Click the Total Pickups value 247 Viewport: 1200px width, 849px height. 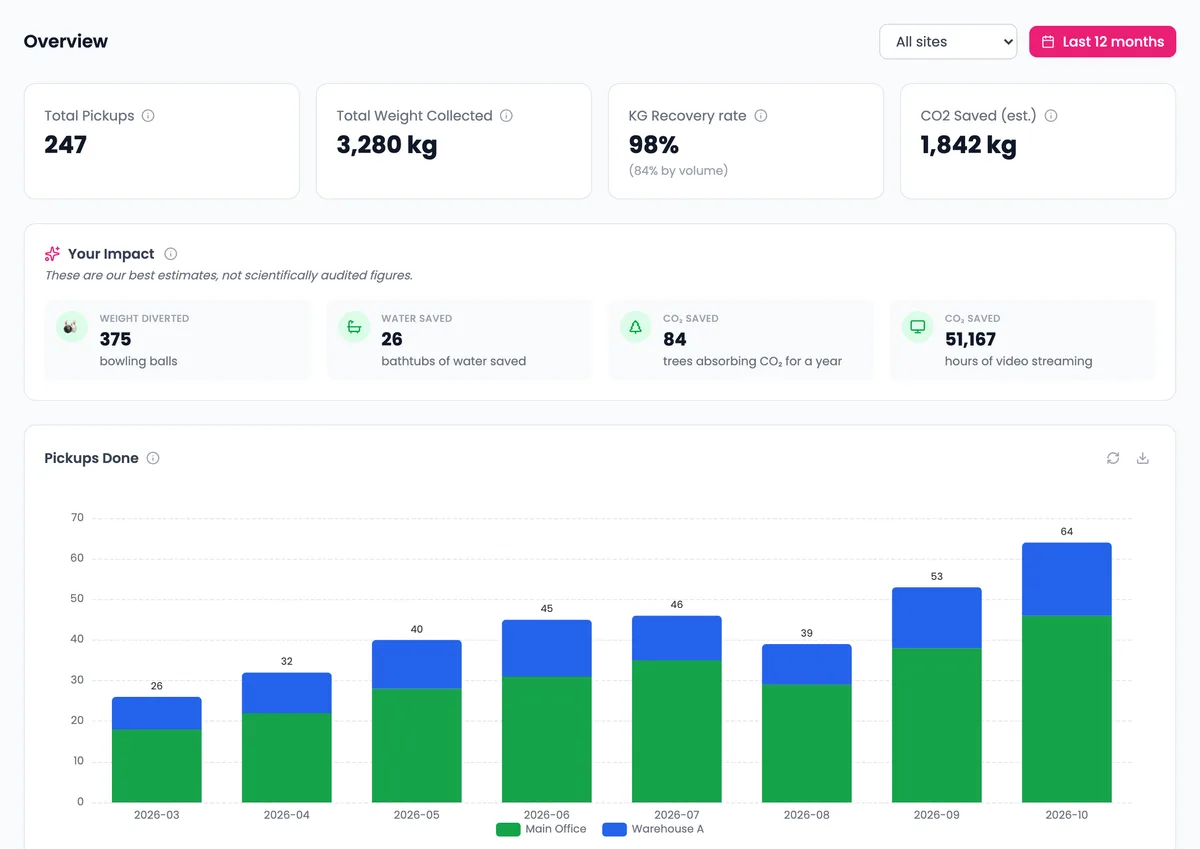66,145
